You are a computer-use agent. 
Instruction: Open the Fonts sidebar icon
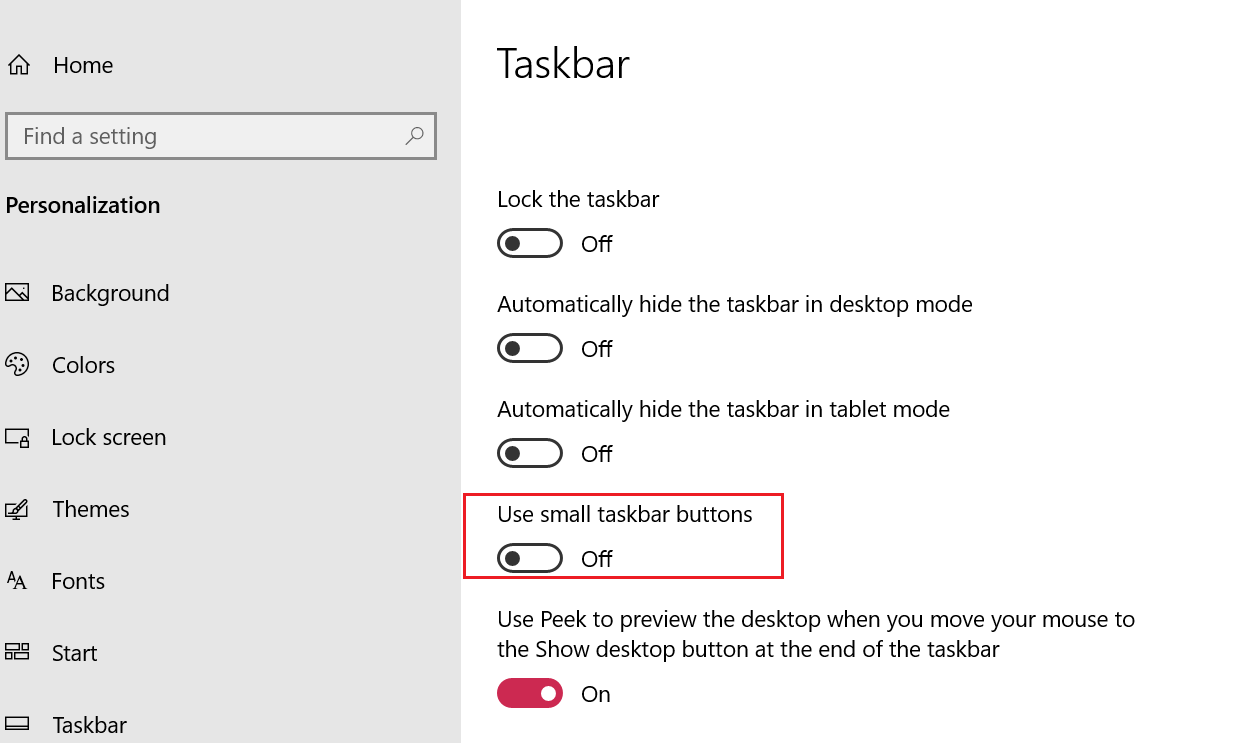point(17,581)
